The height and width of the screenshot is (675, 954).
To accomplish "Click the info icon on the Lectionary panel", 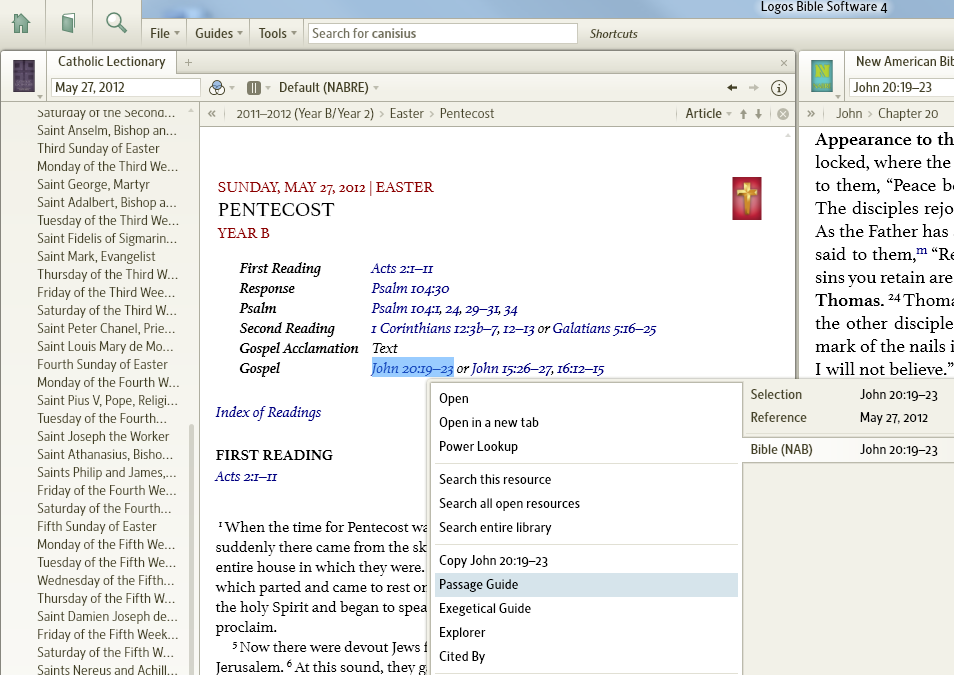I will 778,88.
